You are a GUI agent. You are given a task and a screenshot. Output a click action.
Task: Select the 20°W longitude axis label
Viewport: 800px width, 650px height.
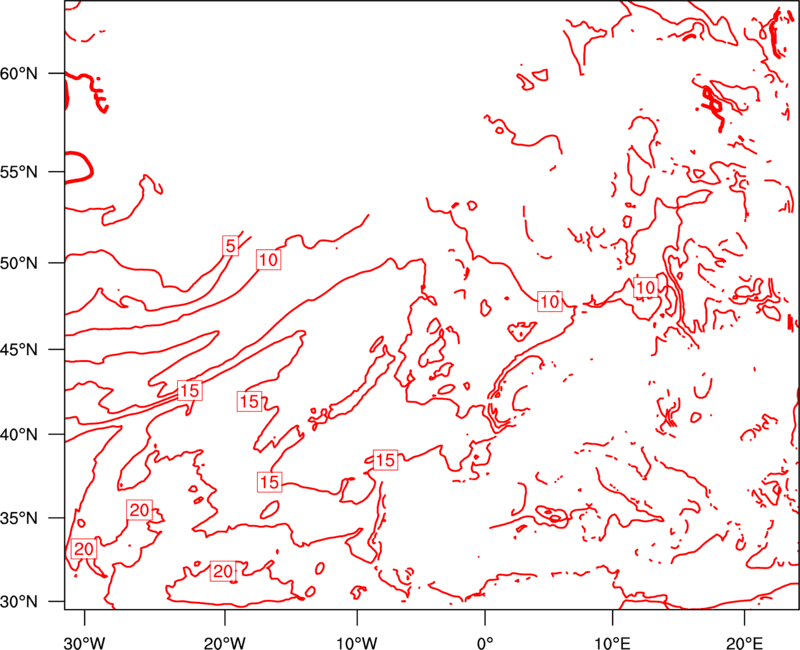224,643
